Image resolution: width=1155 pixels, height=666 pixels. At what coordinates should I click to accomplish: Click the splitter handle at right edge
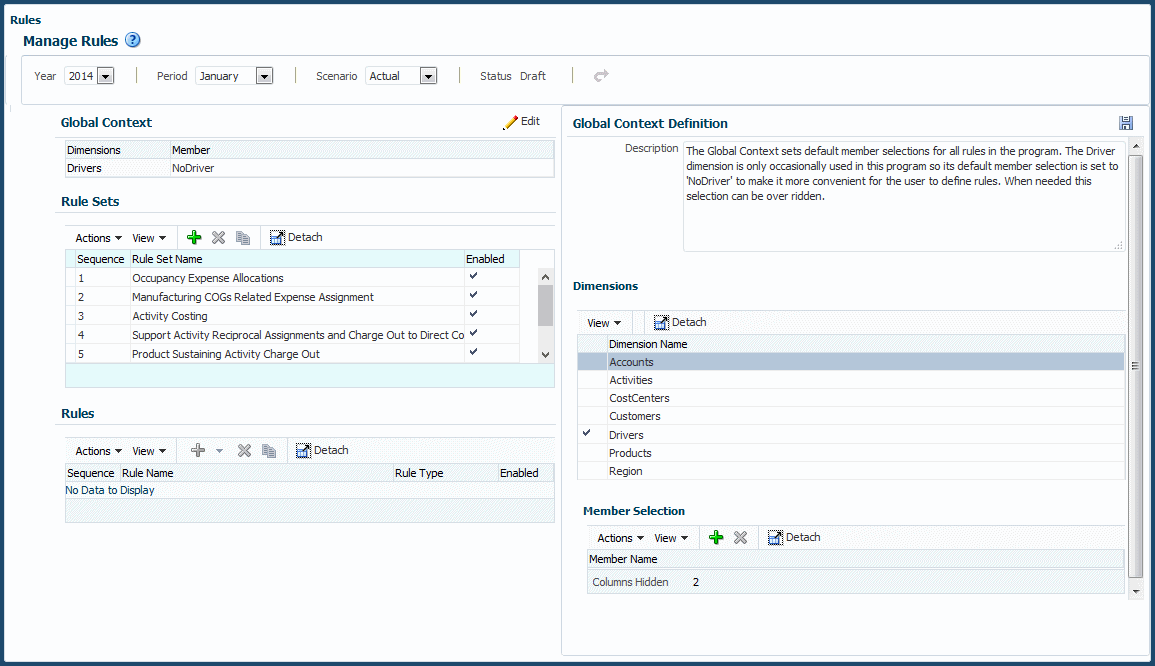coord(1135,366)
